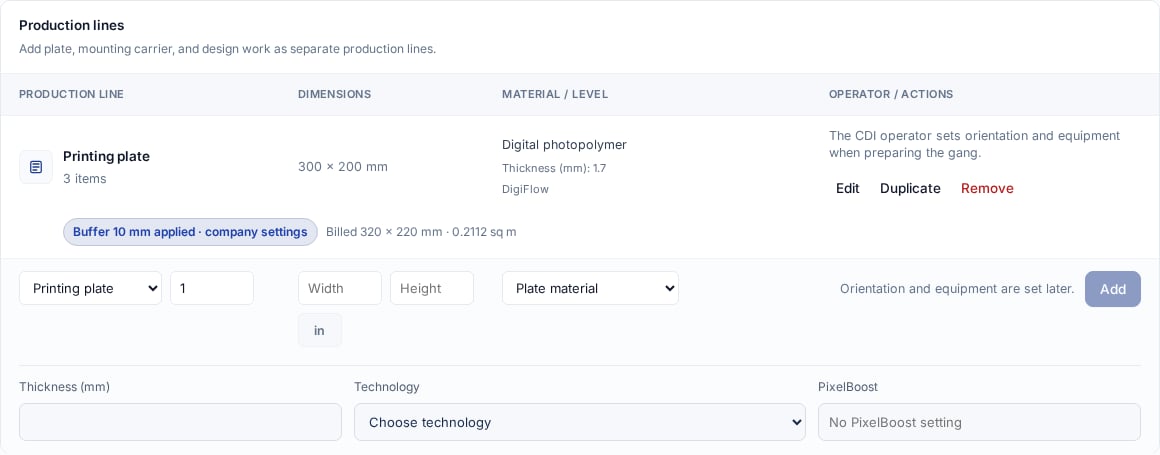Expand the Choose technology dropdown
This screenshot has width=1160, height=455.
pos(579,422)
